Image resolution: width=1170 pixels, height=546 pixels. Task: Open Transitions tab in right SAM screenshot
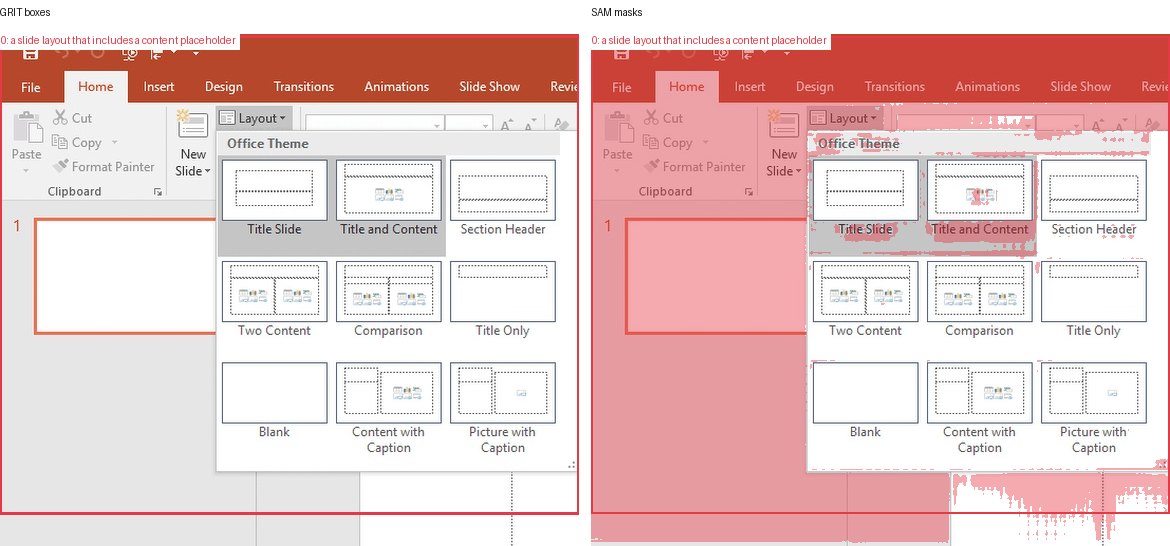point(895,87)
